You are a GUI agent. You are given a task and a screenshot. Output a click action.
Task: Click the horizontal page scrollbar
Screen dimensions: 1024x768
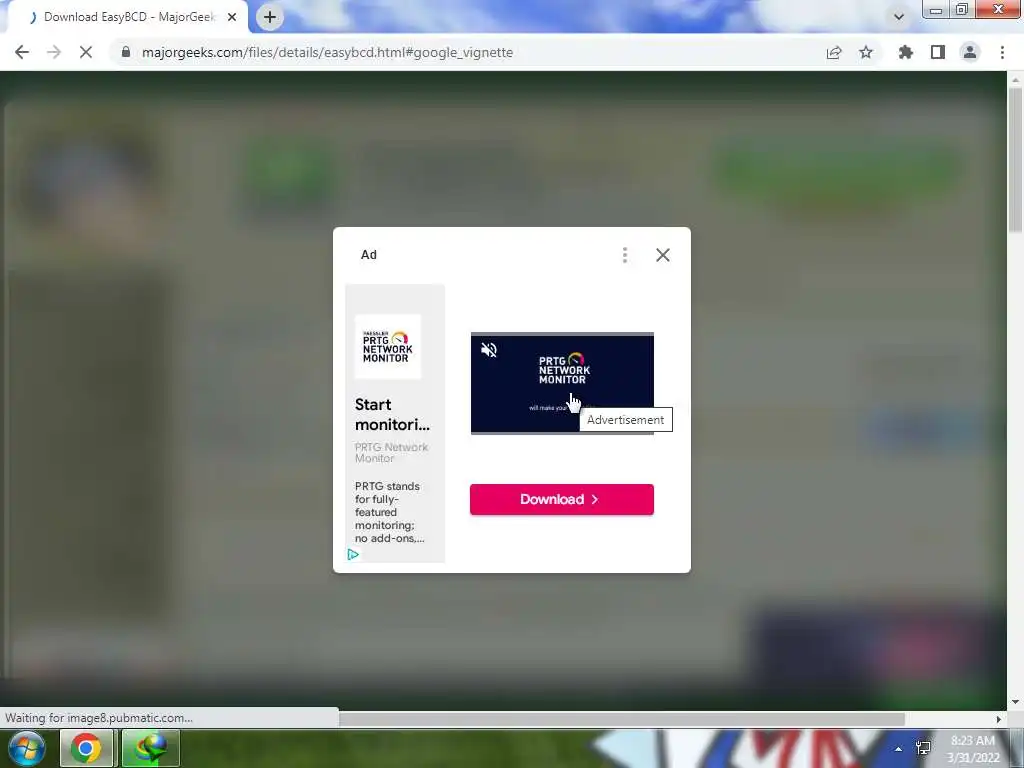point(621,719)
